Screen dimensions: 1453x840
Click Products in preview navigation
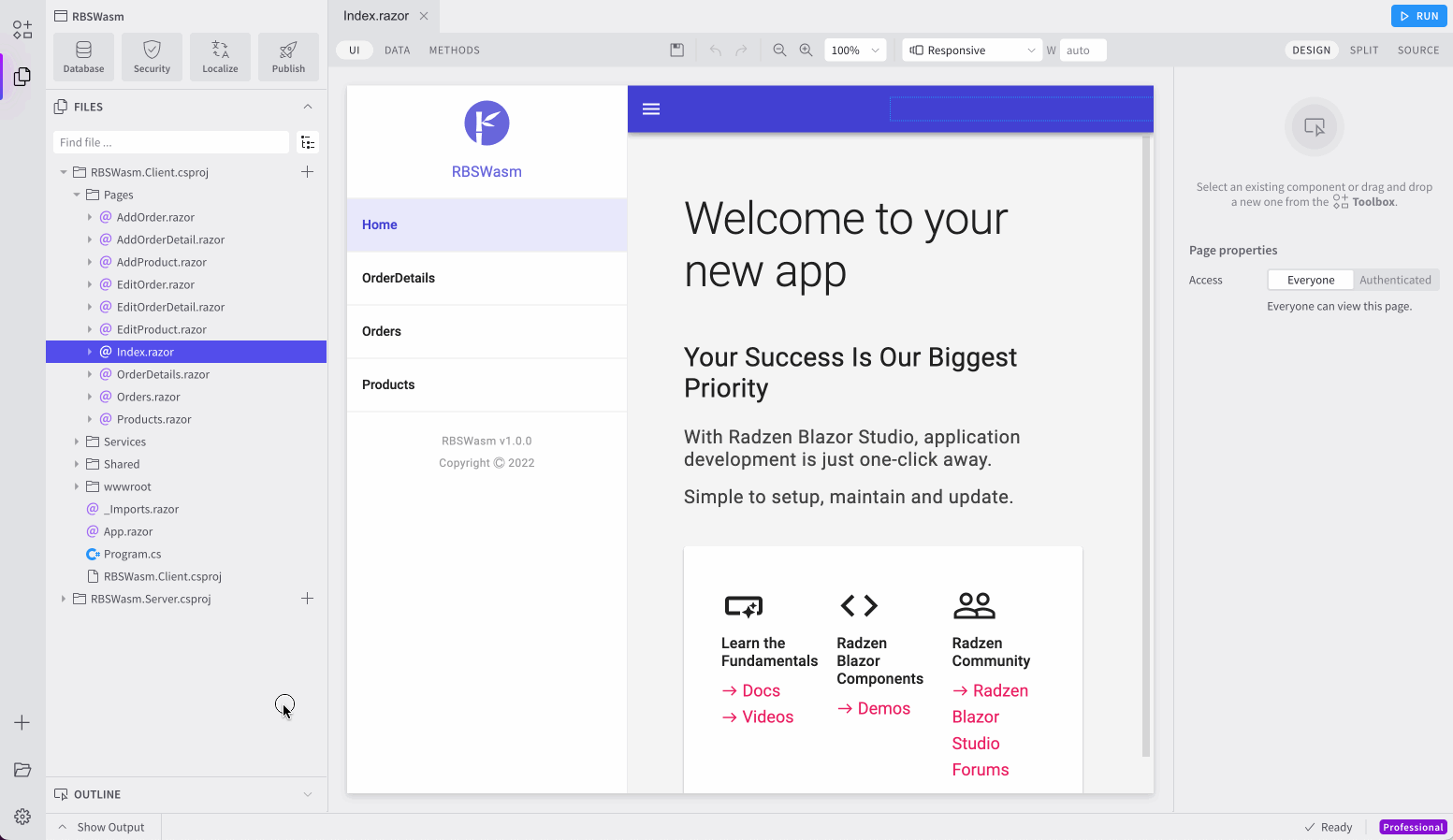click(x=487, y=384)
